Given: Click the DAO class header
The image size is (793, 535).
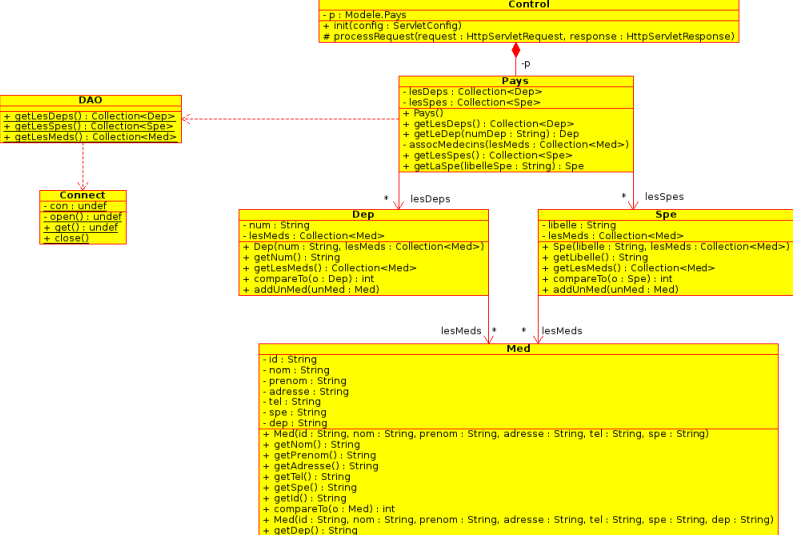Looking at the screenshot, I should point(91,100).
